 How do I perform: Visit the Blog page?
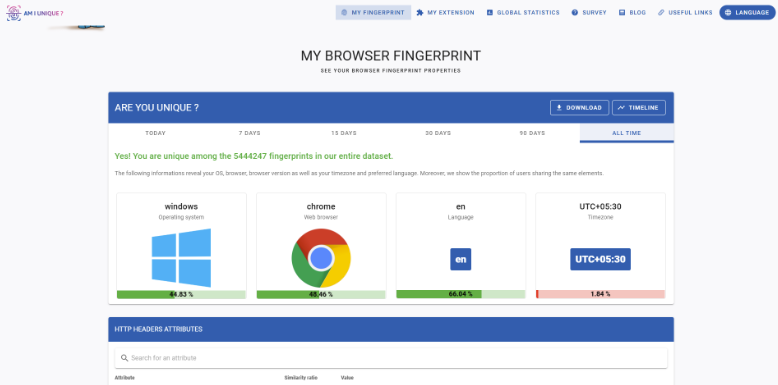click(632, 12)
